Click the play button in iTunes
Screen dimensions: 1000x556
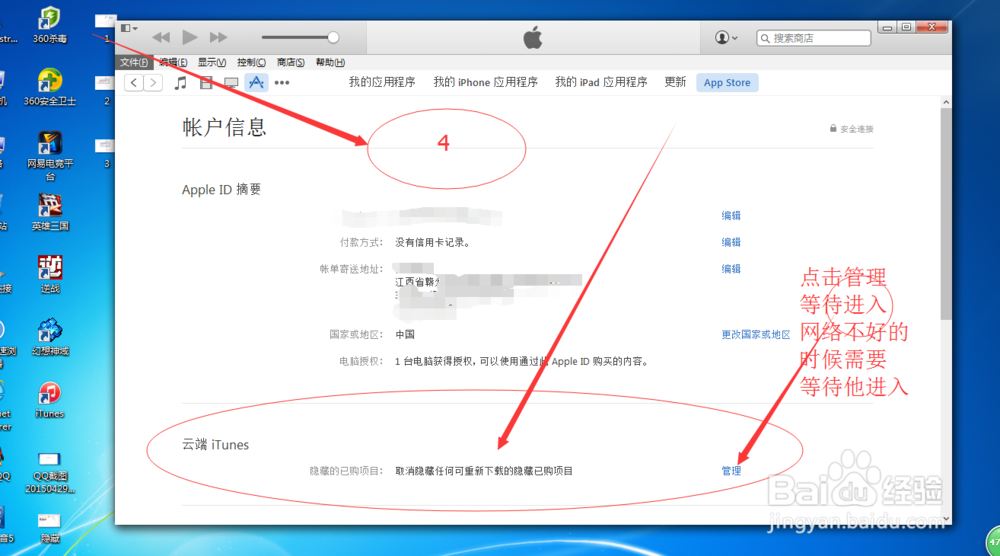pyautogui.click(x=189, y=37)
